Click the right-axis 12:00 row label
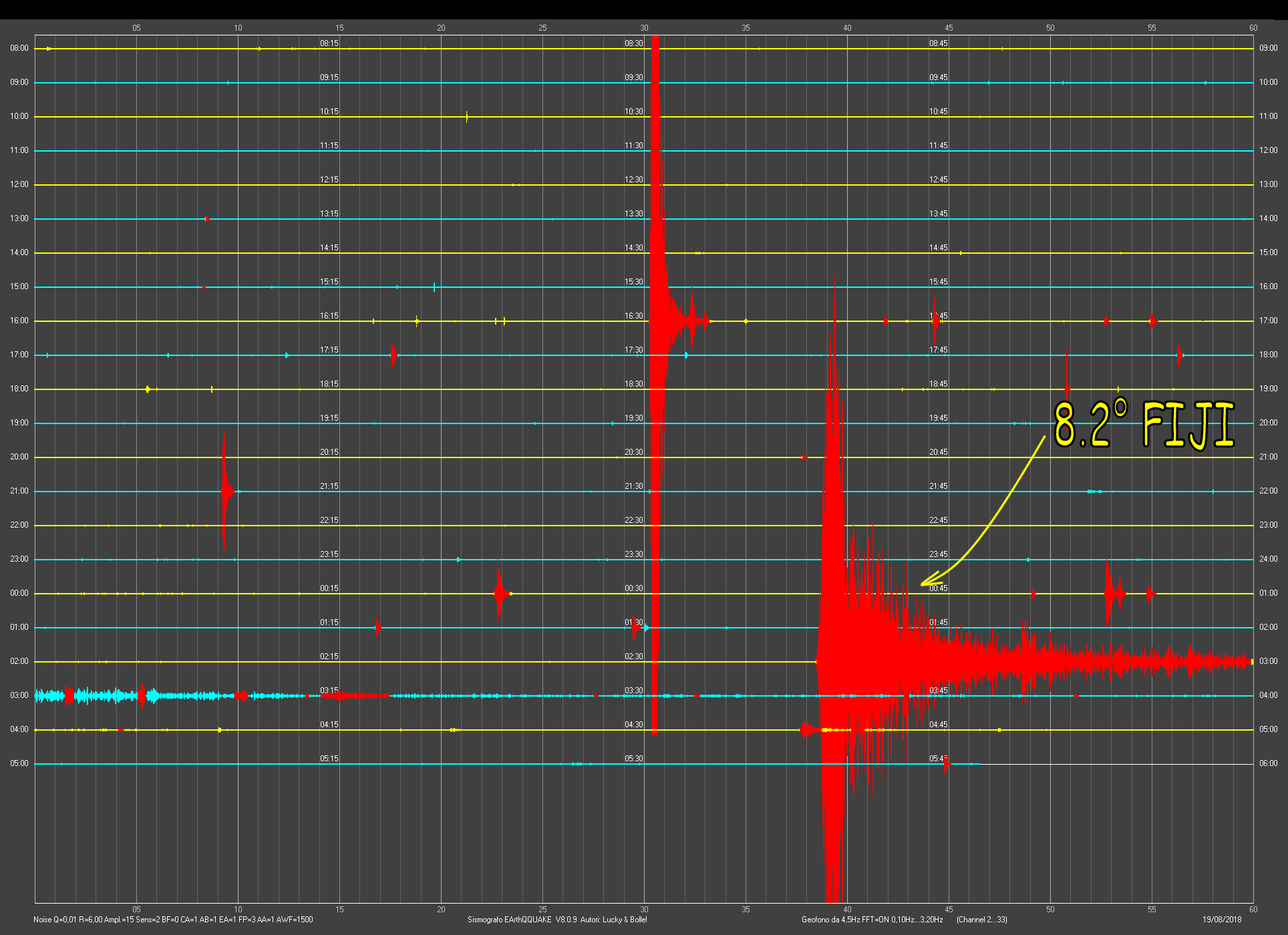Viewport: 1288px width, 935px height. 1269,150
